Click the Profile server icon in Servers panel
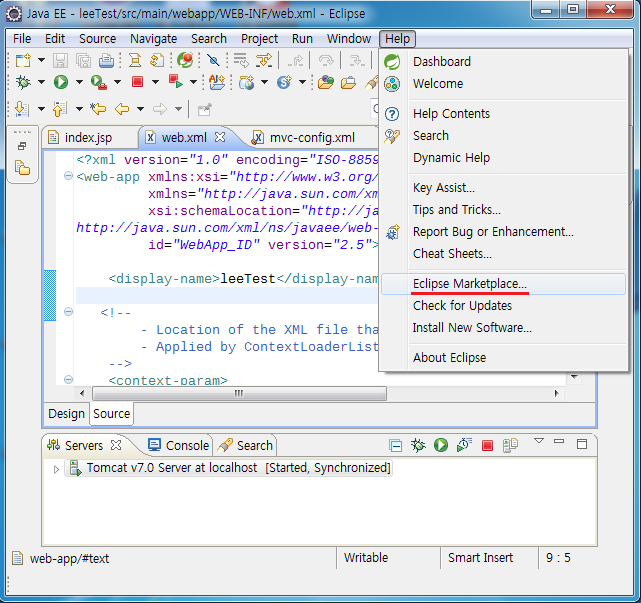641x603 pixels. pyautogui.click(x=464, y=445)
